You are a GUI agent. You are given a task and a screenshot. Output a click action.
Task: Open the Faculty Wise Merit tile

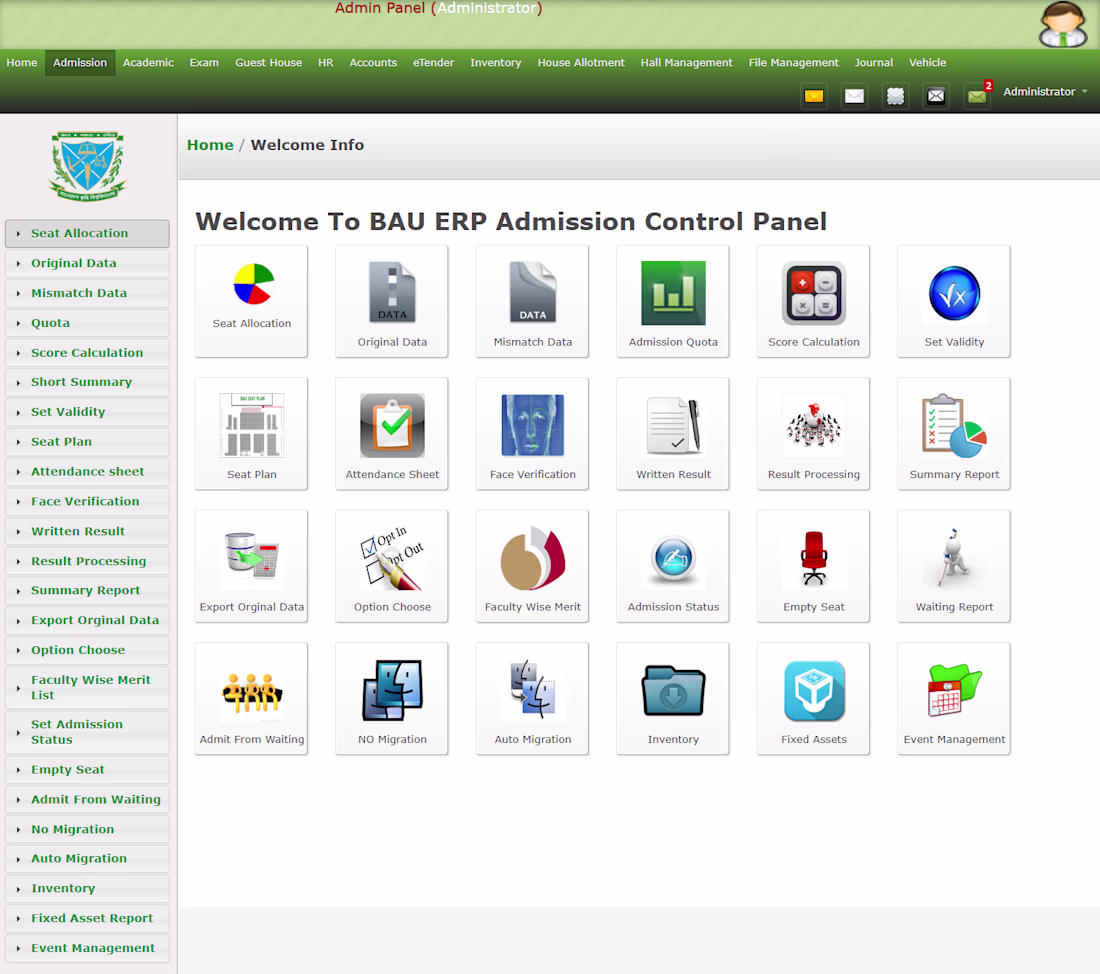click(532, 566)
